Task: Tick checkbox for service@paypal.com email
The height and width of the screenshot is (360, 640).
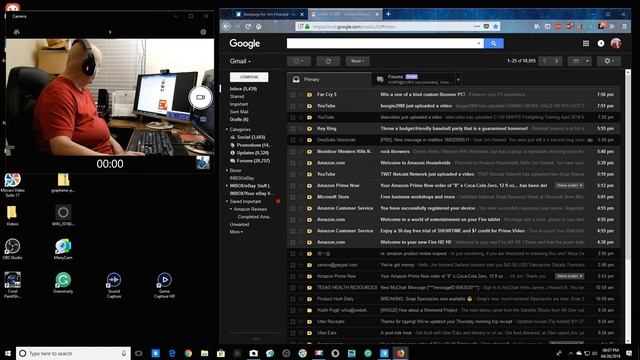Action: click(x=293, y=265)
